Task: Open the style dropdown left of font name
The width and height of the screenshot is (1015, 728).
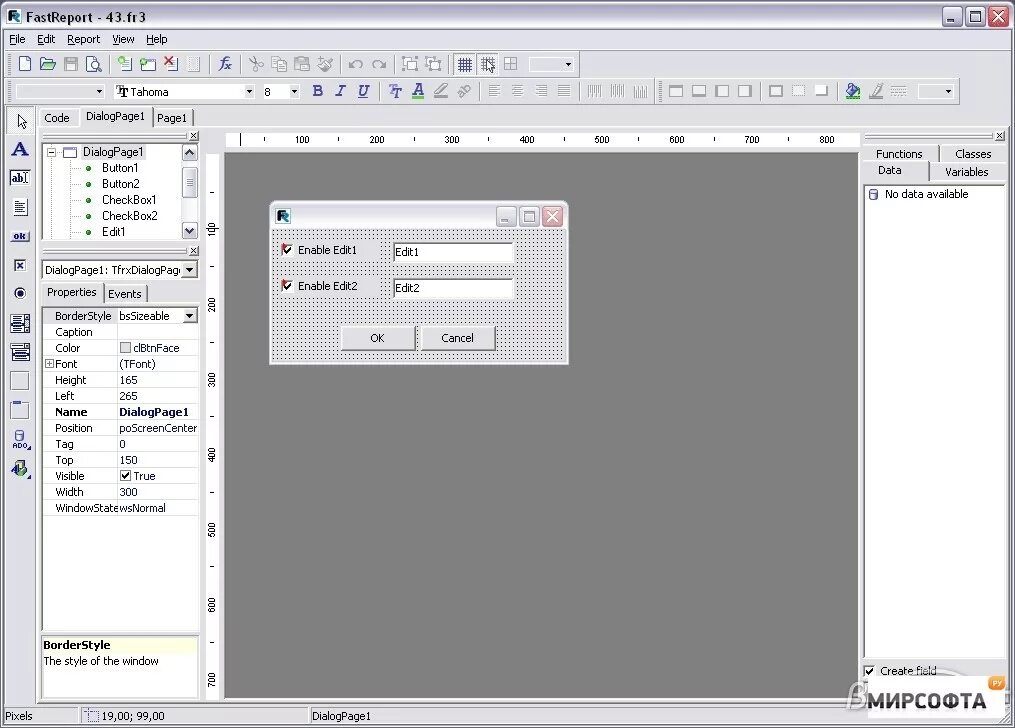Action: point(99,92)
